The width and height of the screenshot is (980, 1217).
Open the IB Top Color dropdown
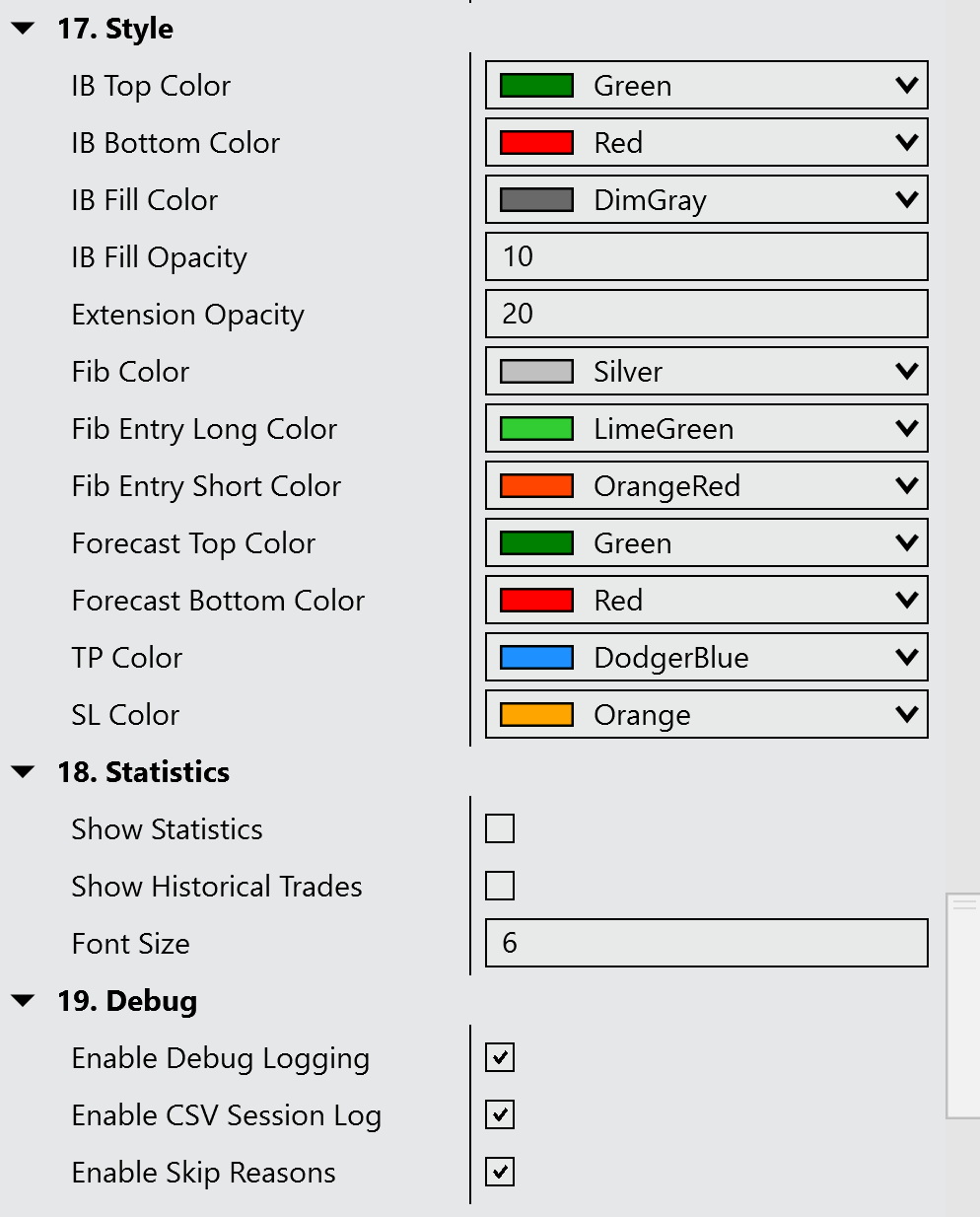coord(706,86)
